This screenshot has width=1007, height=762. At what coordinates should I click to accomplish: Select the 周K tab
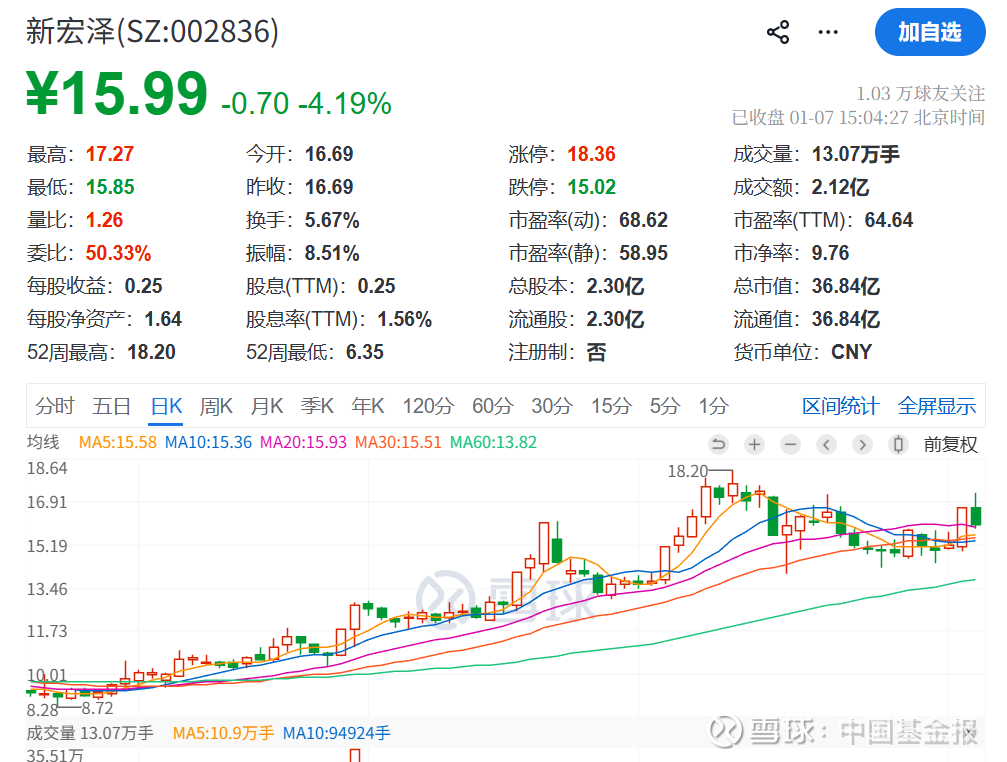click(x=216, y=406)
